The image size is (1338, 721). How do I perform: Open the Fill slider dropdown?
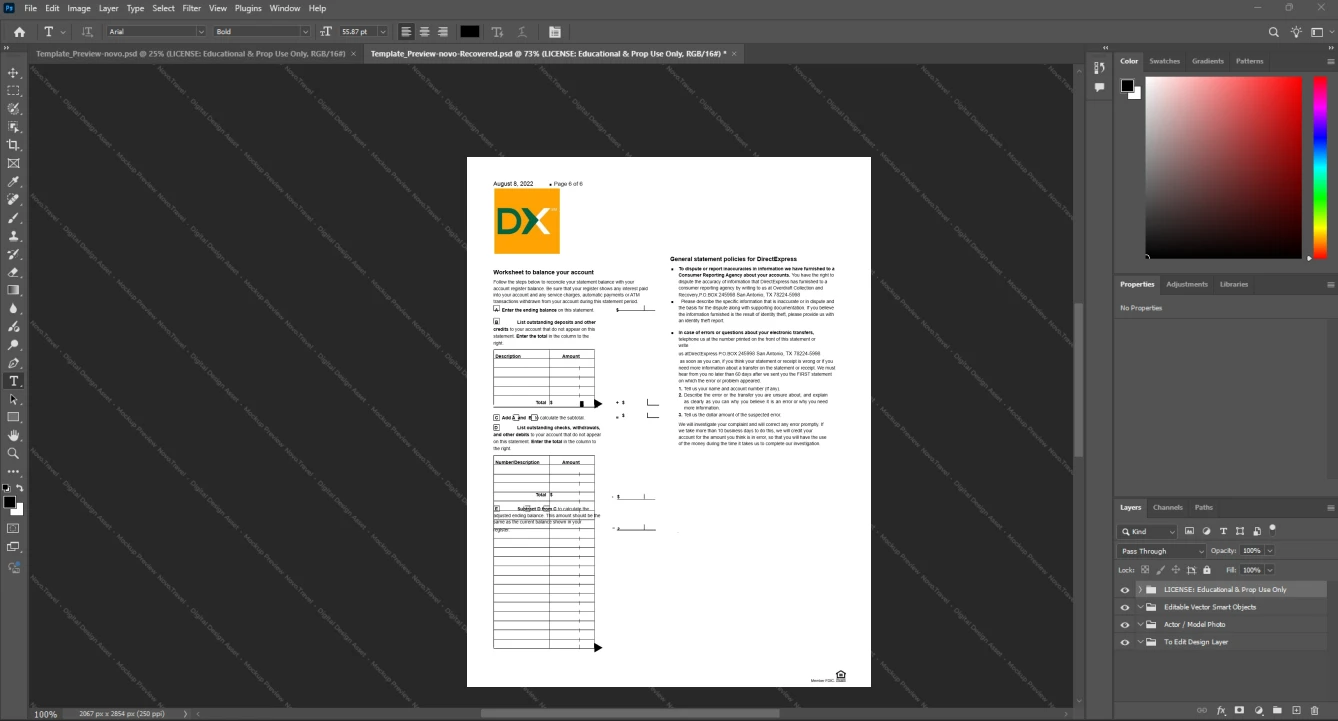coord(1270,569)
